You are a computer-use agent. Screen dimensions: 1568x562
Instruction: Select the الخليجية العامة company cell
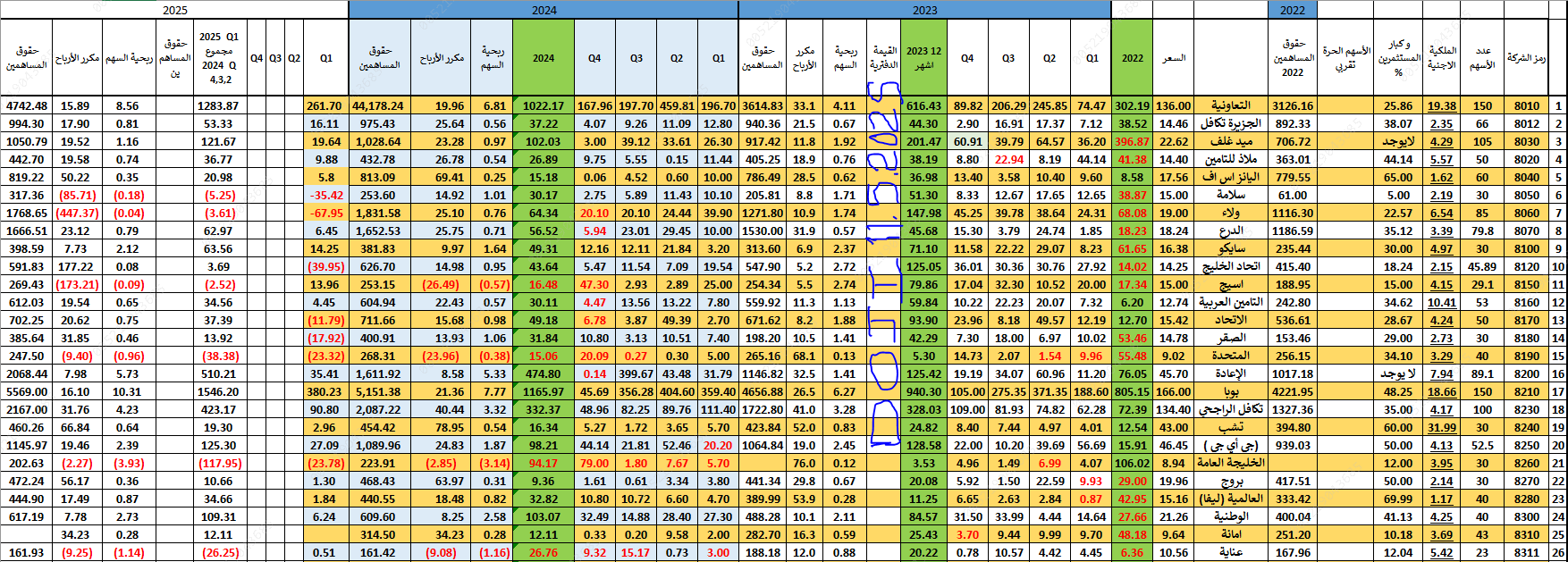(x=1230, y=463)
